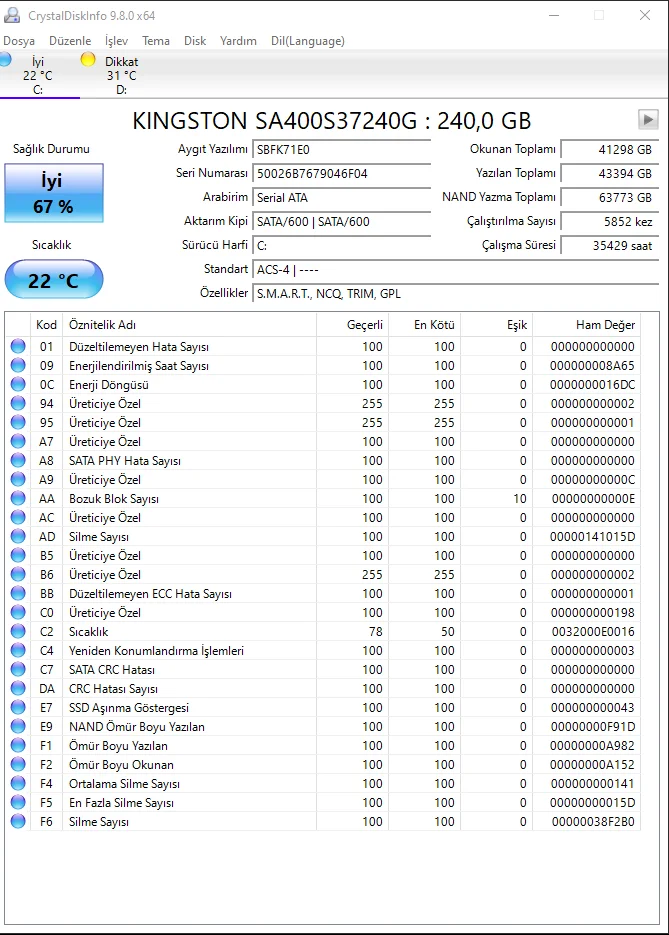Click raw value 00000038F2B0 in F6 row
This screenshot has width=669, height=935.
(x=593, y=822)
